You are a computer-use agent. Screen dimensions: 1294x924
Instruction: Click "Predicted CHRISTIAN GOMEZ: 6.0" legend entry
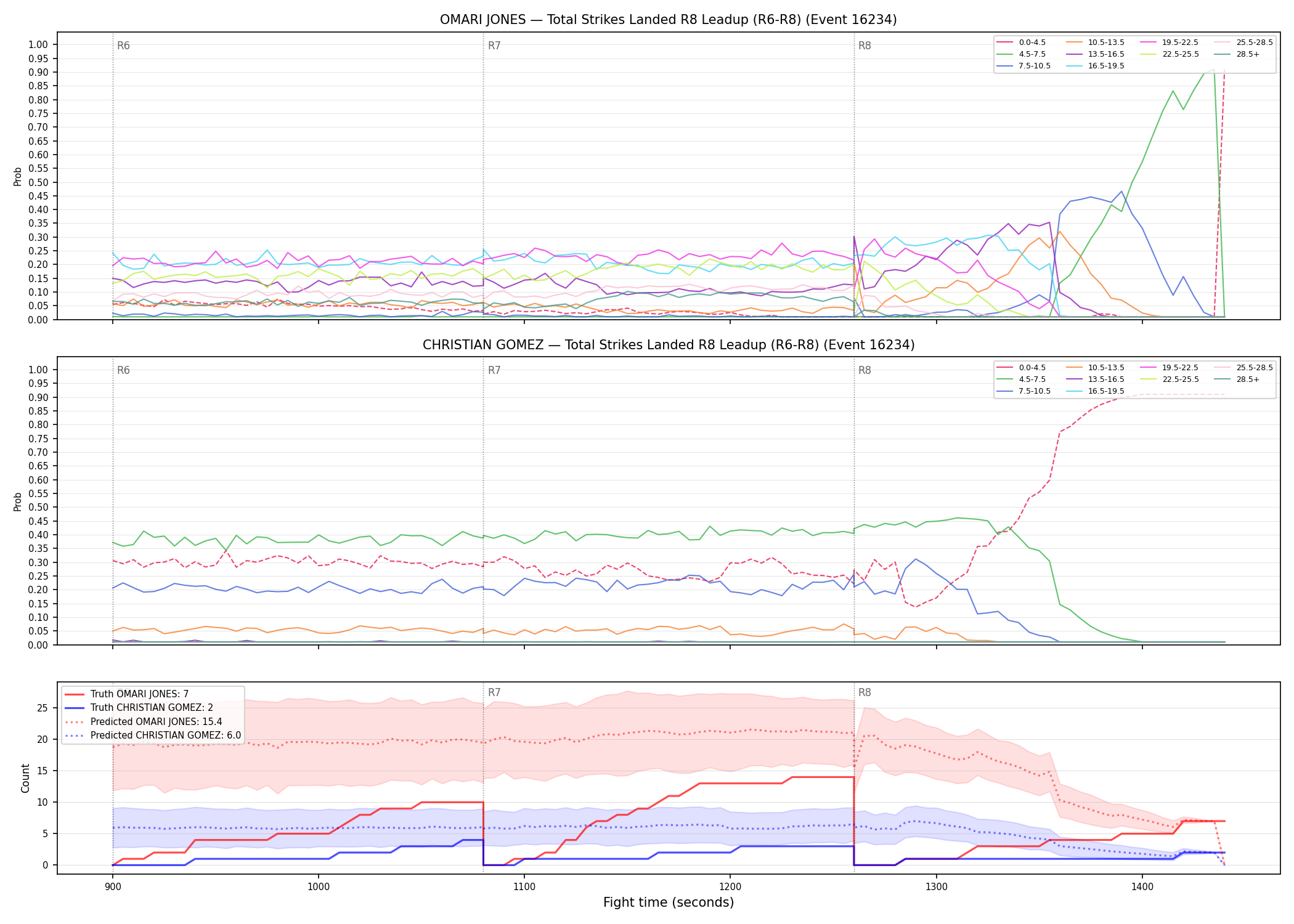153,736
